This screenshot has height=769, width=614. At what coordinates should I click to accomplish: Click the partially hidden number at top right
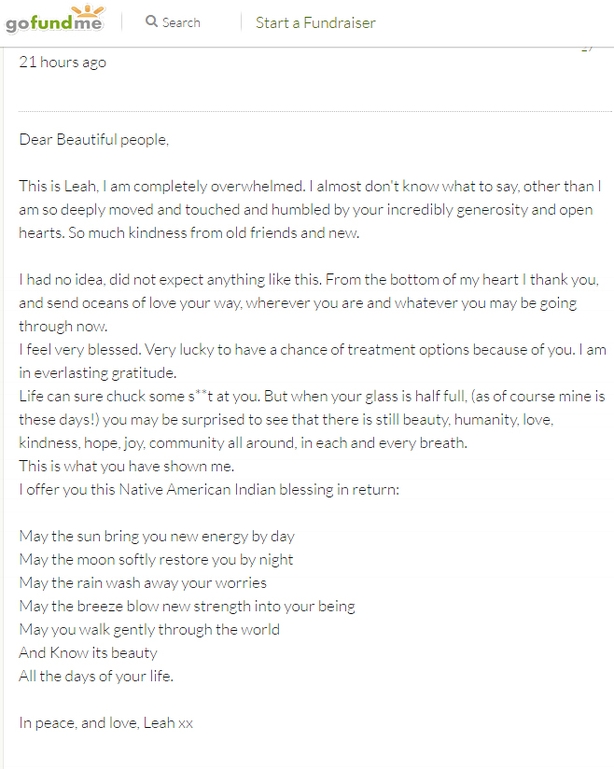(x=588, y=49)
